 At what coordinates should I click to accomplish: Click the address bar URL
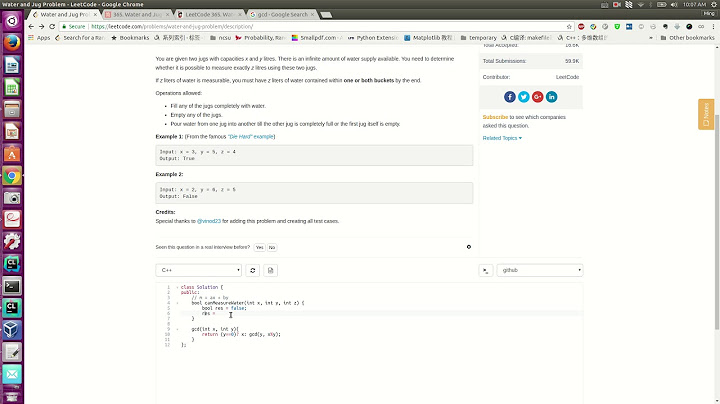pos(172,27)
